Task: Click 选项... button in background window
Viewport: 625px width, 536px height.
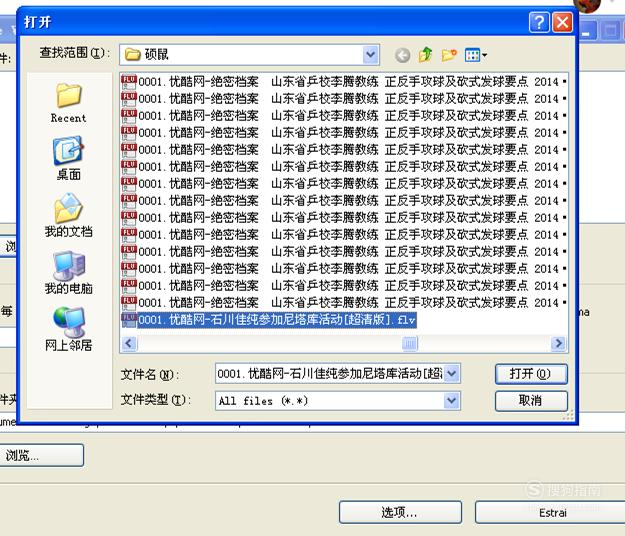Action: click(x=401, y=512)
